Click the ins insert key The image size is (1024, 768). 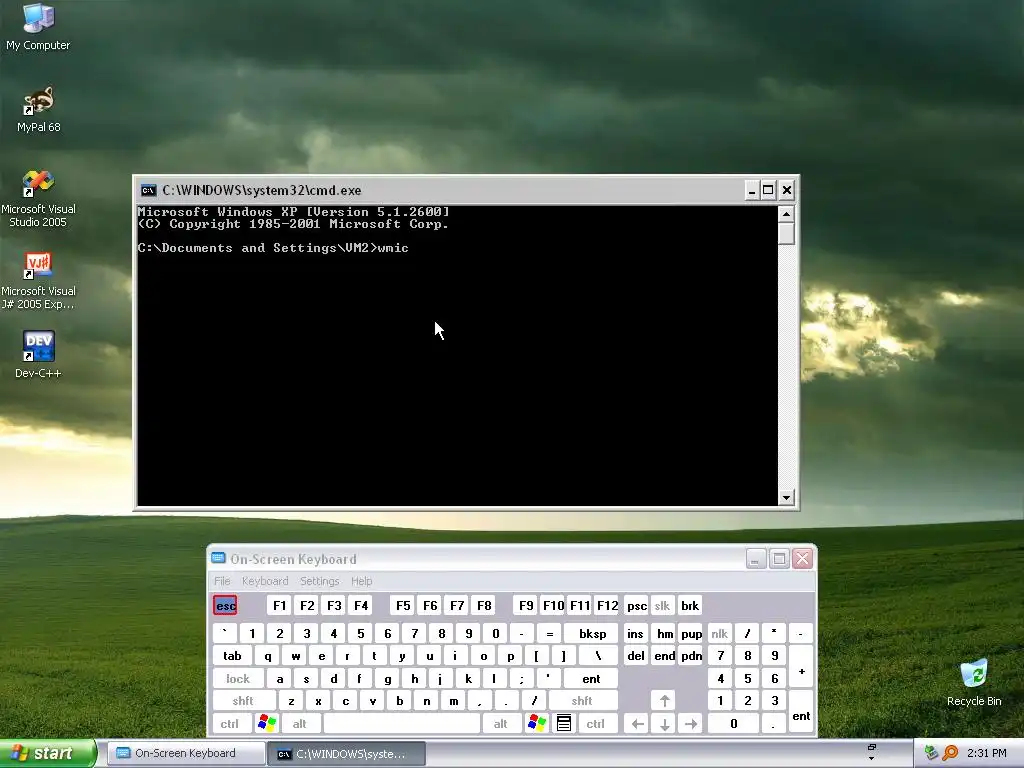click(x=635, y=633)
